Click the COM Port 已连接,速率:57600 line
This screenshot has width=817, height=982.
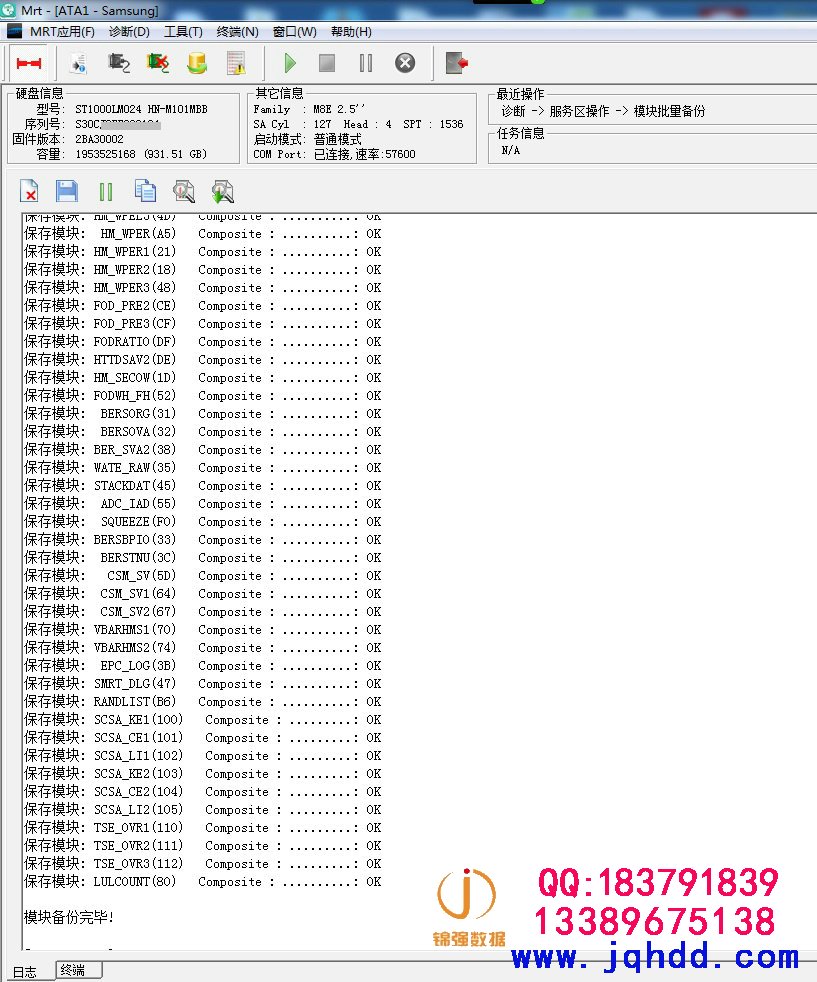pos(334,154)
